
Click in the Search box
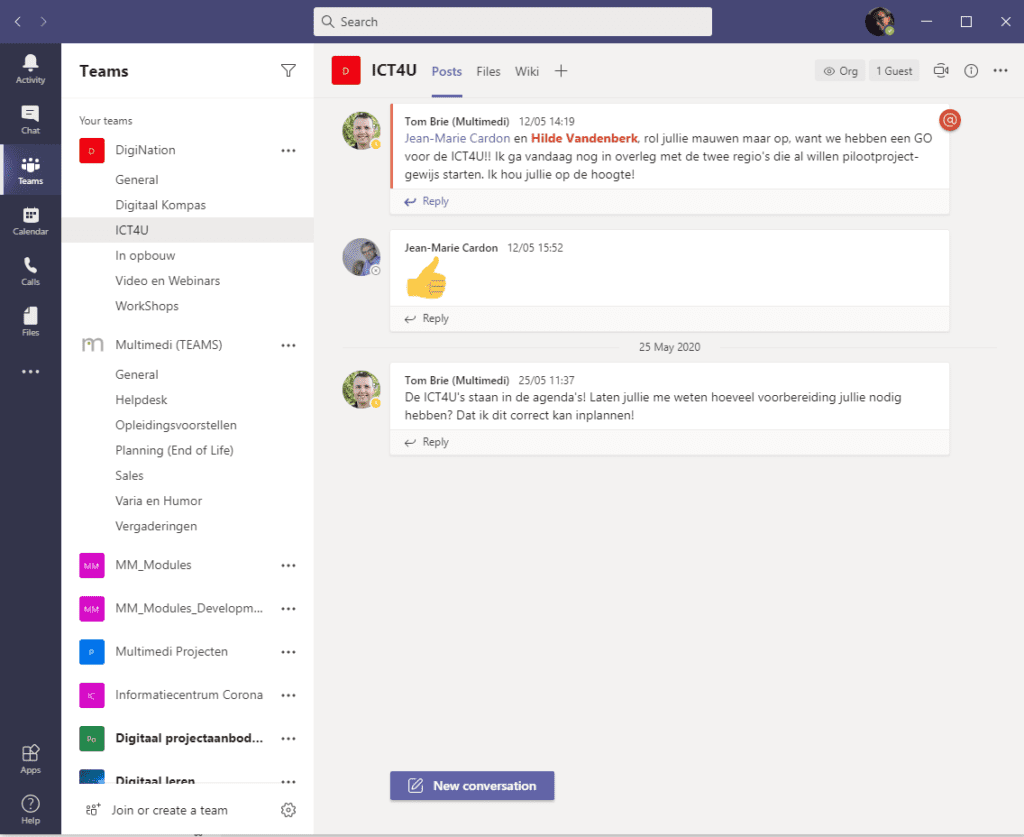[x=513, y=22]
